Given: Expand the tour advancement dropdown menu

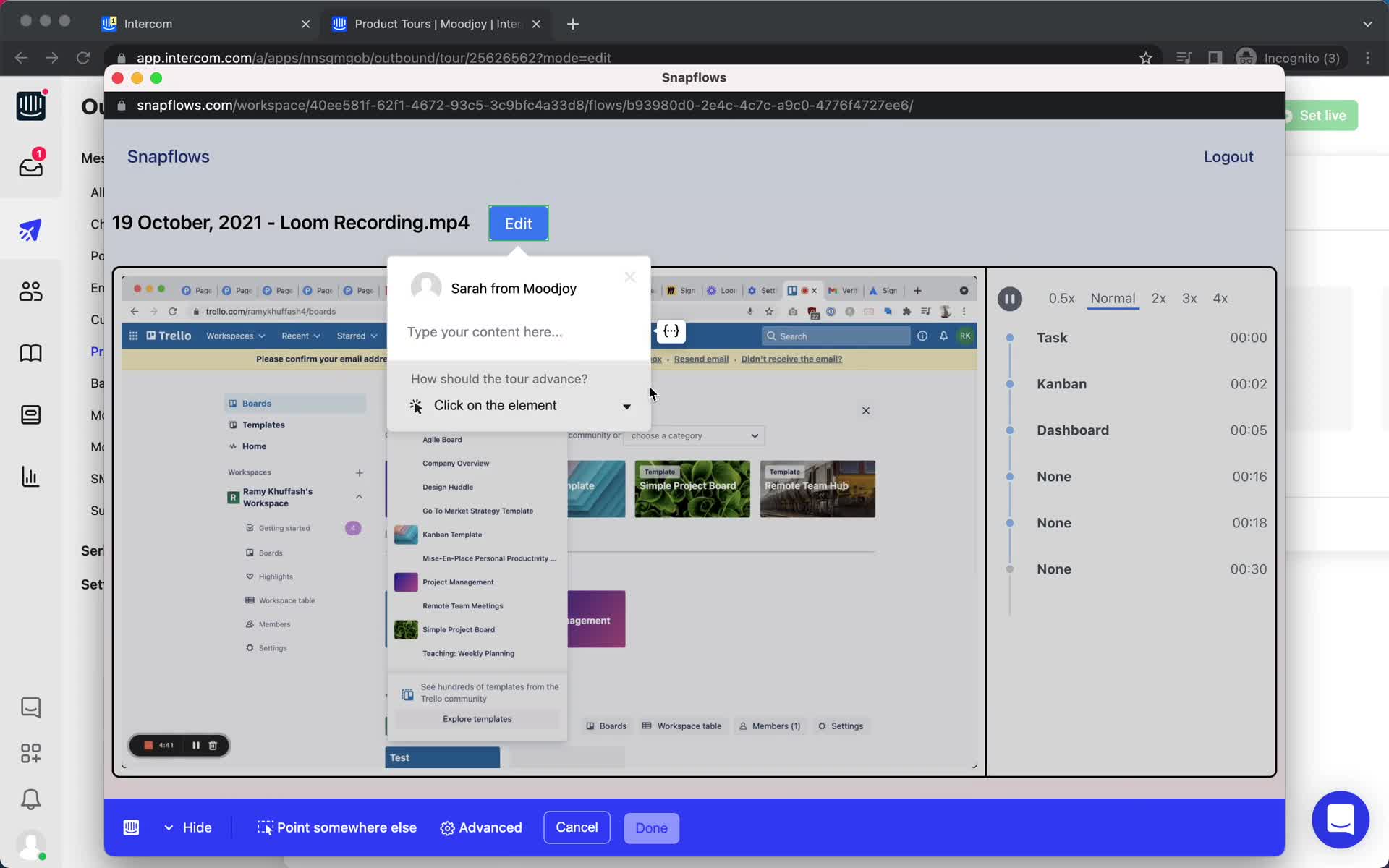Looking at the screenshot, I should pyautogui.click(x=627, y=405).
